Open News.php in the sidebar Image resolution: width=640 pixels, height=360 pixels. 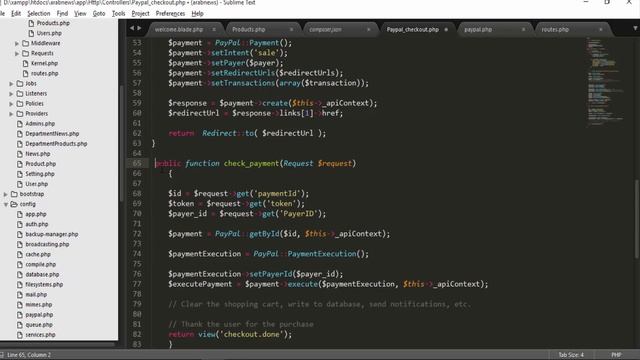(x=38, y=154)
